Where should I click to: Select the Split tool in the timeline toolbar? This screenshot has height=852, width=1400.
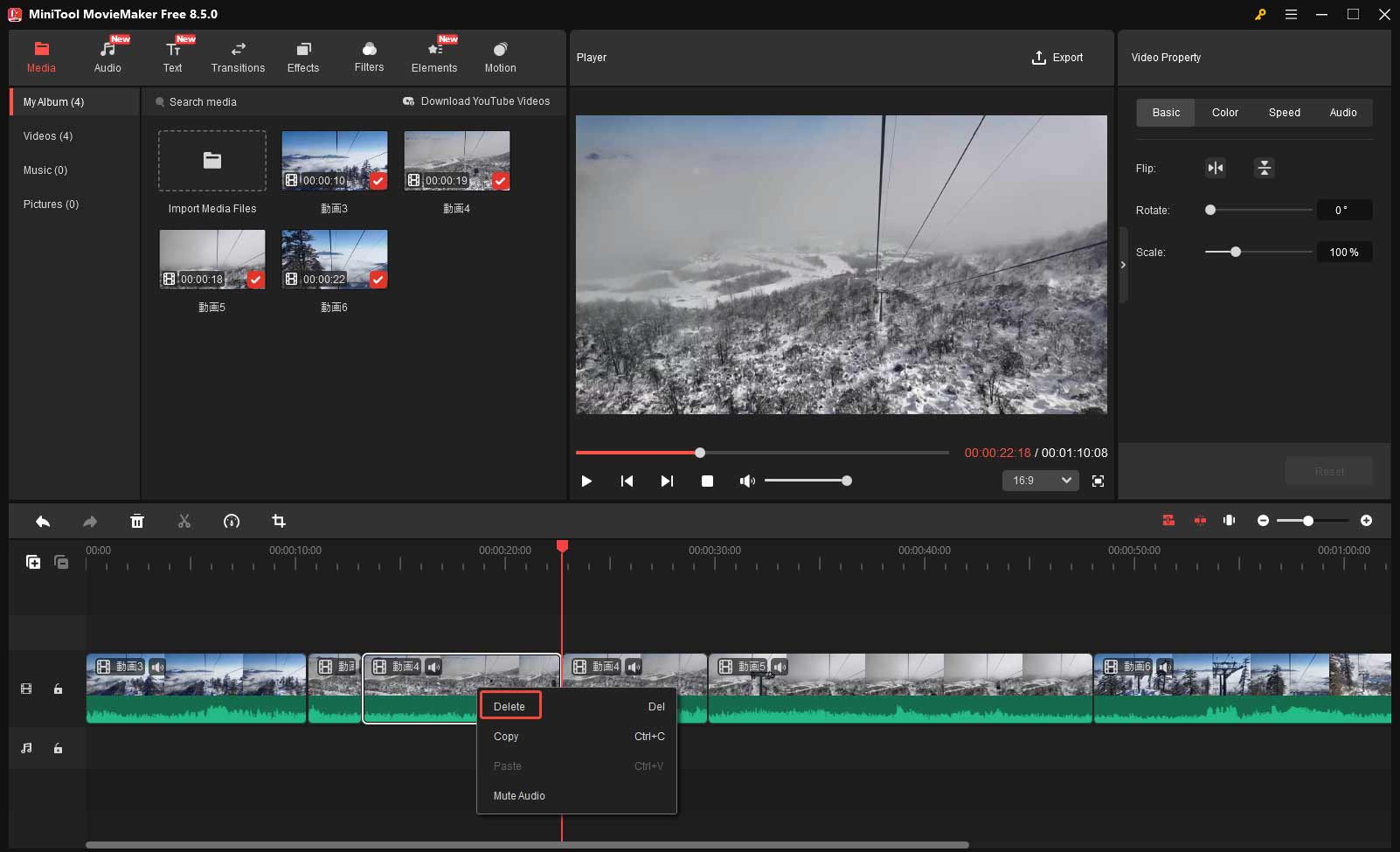point(184,521)
